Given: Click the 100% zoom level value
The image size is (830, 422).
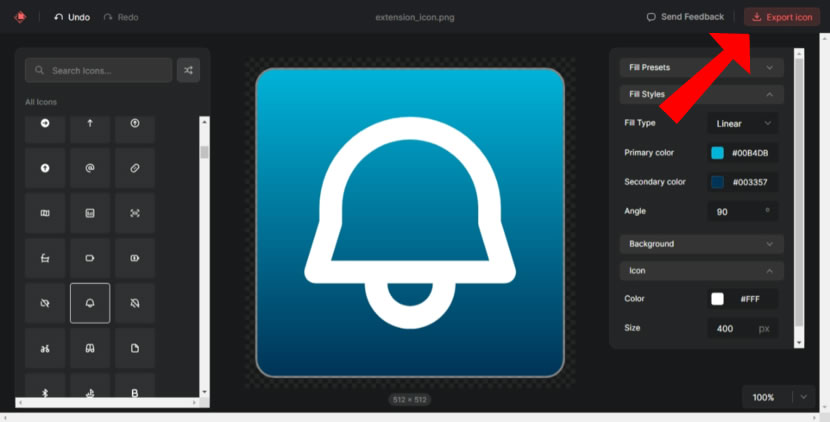Looking at the screenshot, I should [x=763, y=398].
